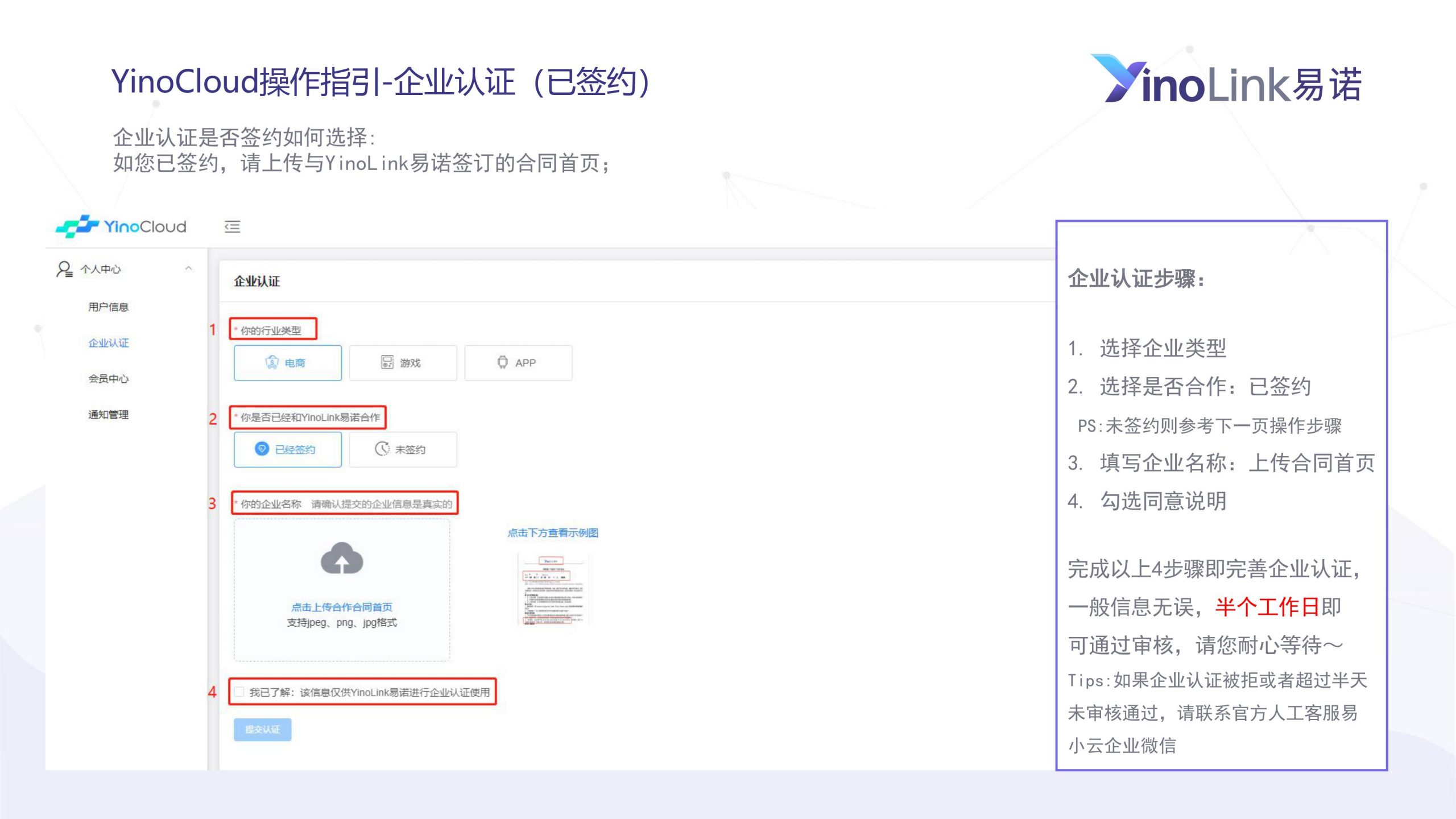Click the YinoCloud logo icon

(77, 226)
